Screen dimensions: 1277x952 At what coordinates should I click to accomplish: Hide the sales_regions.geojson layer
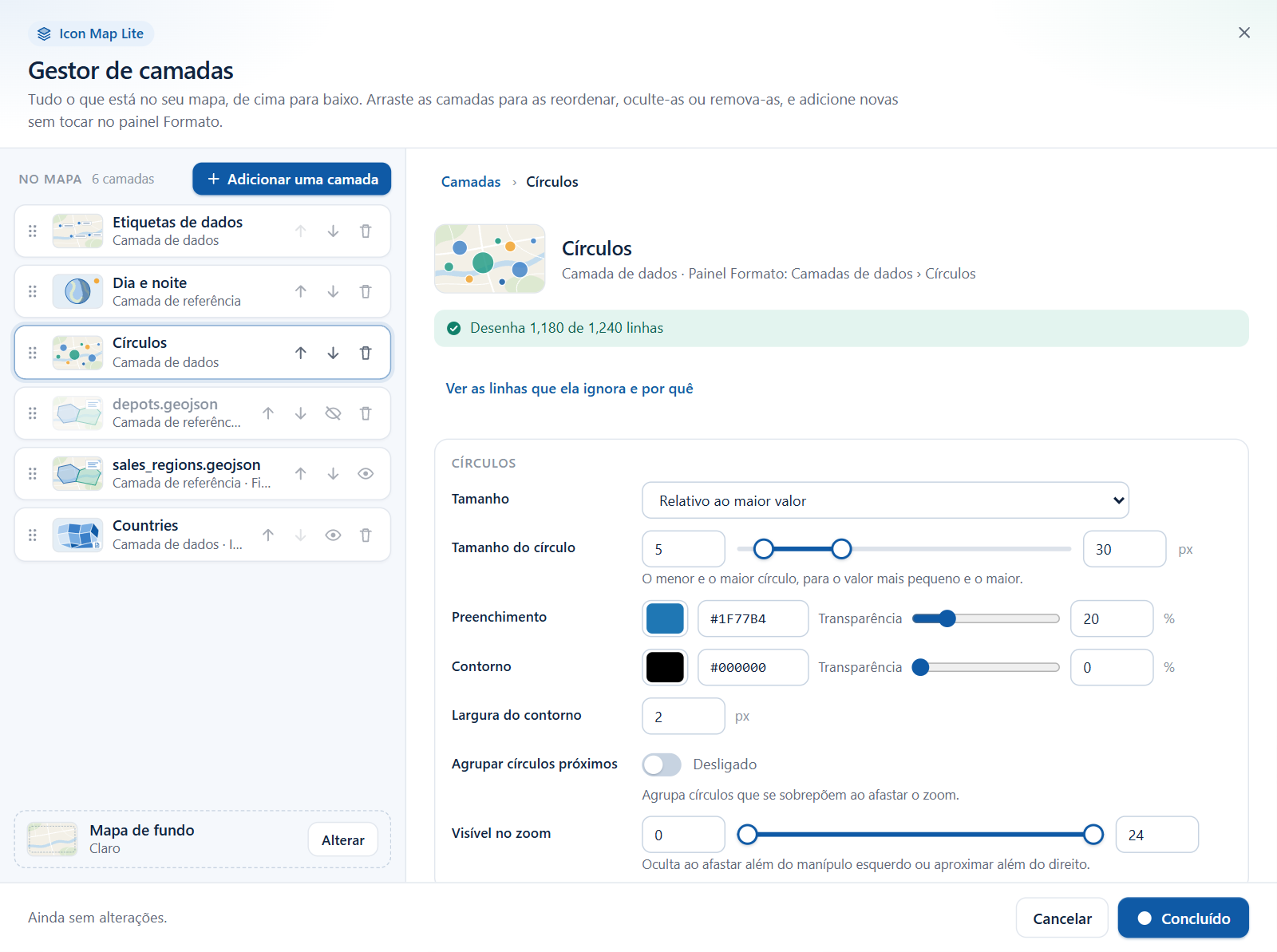point(366,474)
